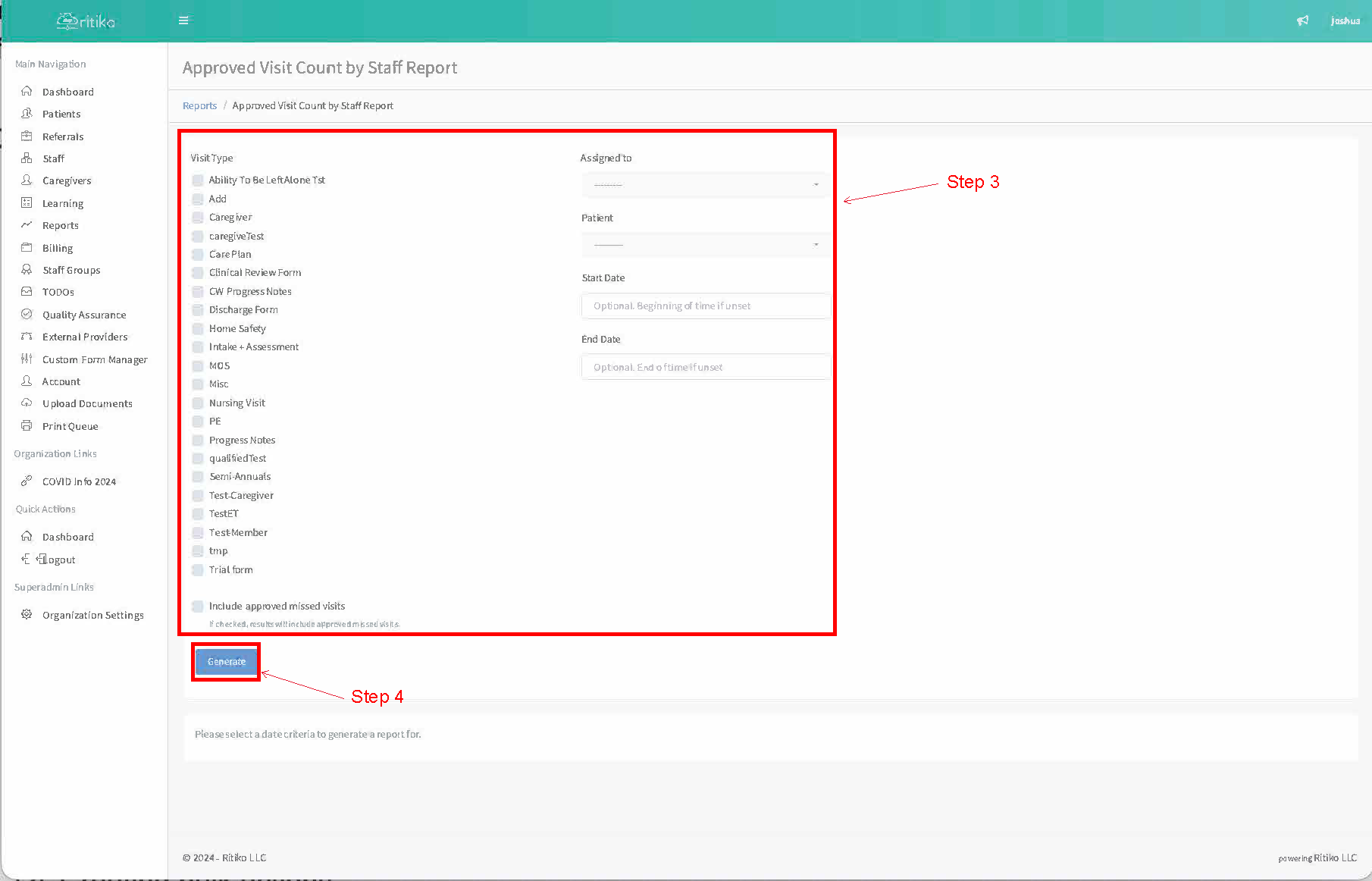The height and width of the screenshot is (881, 1372).
Task: Follow the Reports breadcrumb link
Action: (199, 106)
